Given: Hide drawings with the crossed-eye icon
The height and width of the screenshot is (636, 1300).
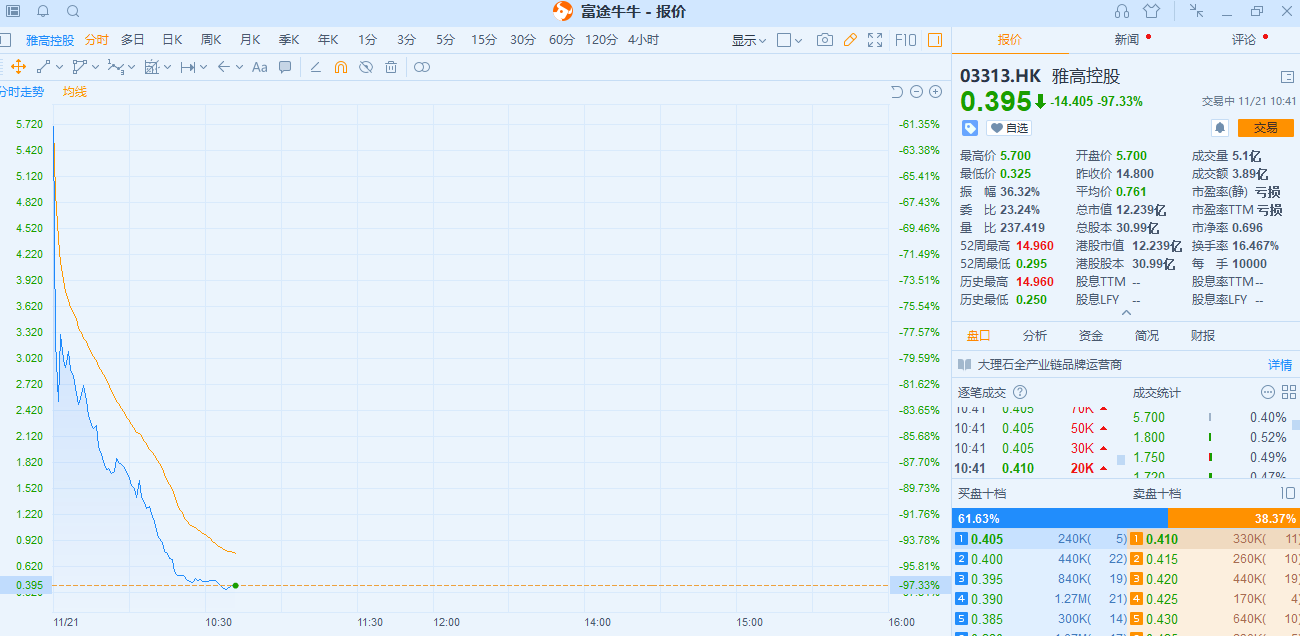Looking at the screenshot, I should point(366,67).
